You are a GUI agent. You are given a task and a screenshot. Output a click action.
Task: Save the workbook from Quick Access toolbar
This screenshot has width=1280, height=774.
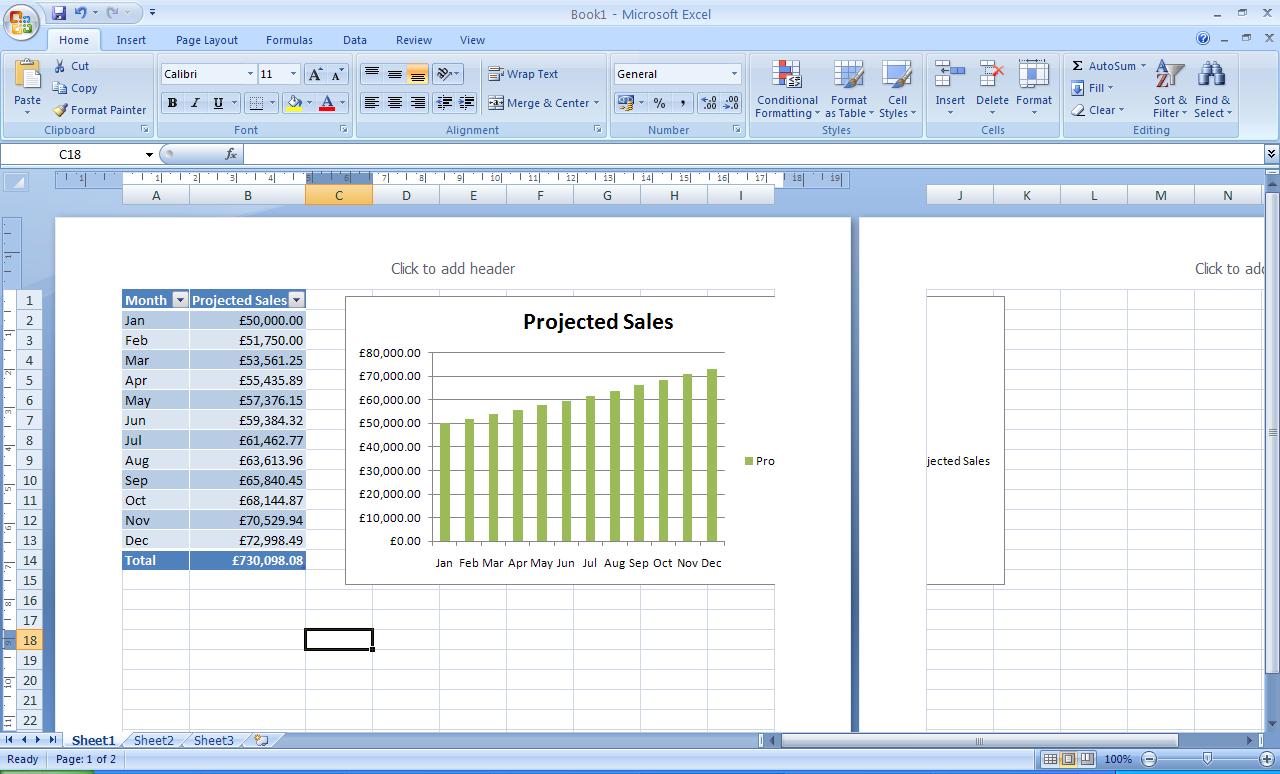(58, 13)
